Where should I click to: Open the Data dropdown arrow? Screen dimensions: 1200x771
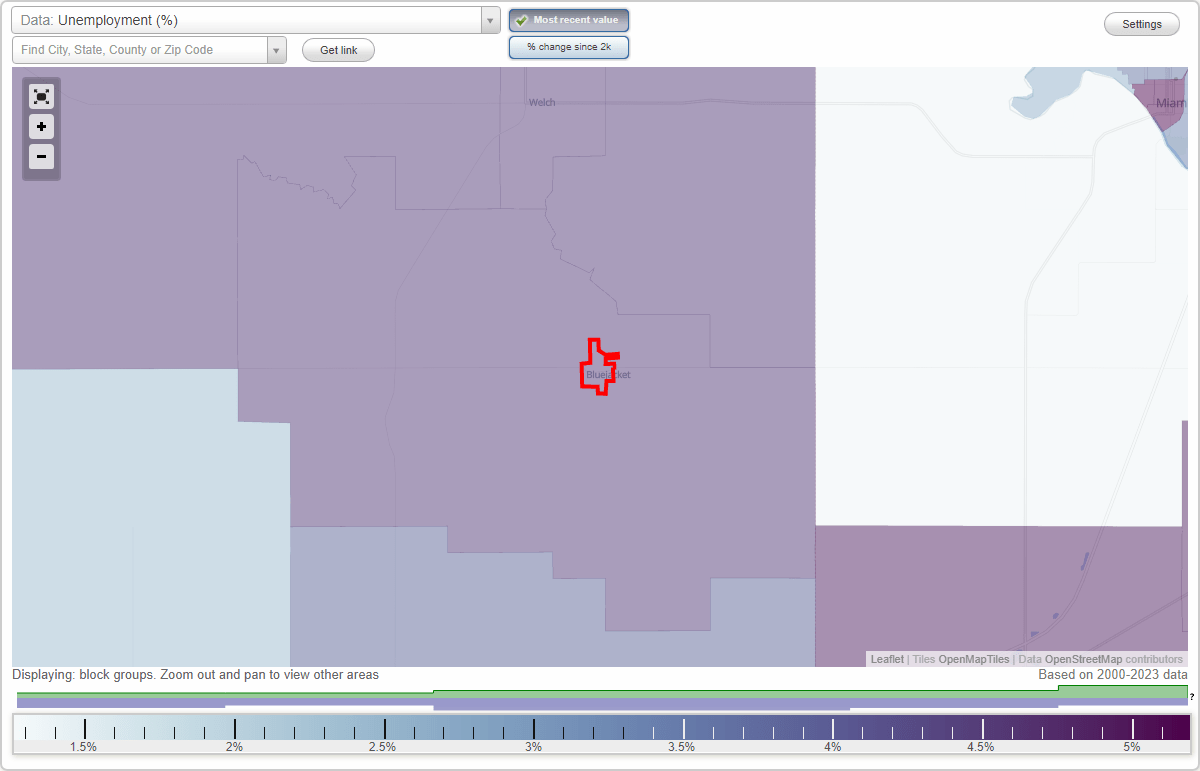[490, 20]
